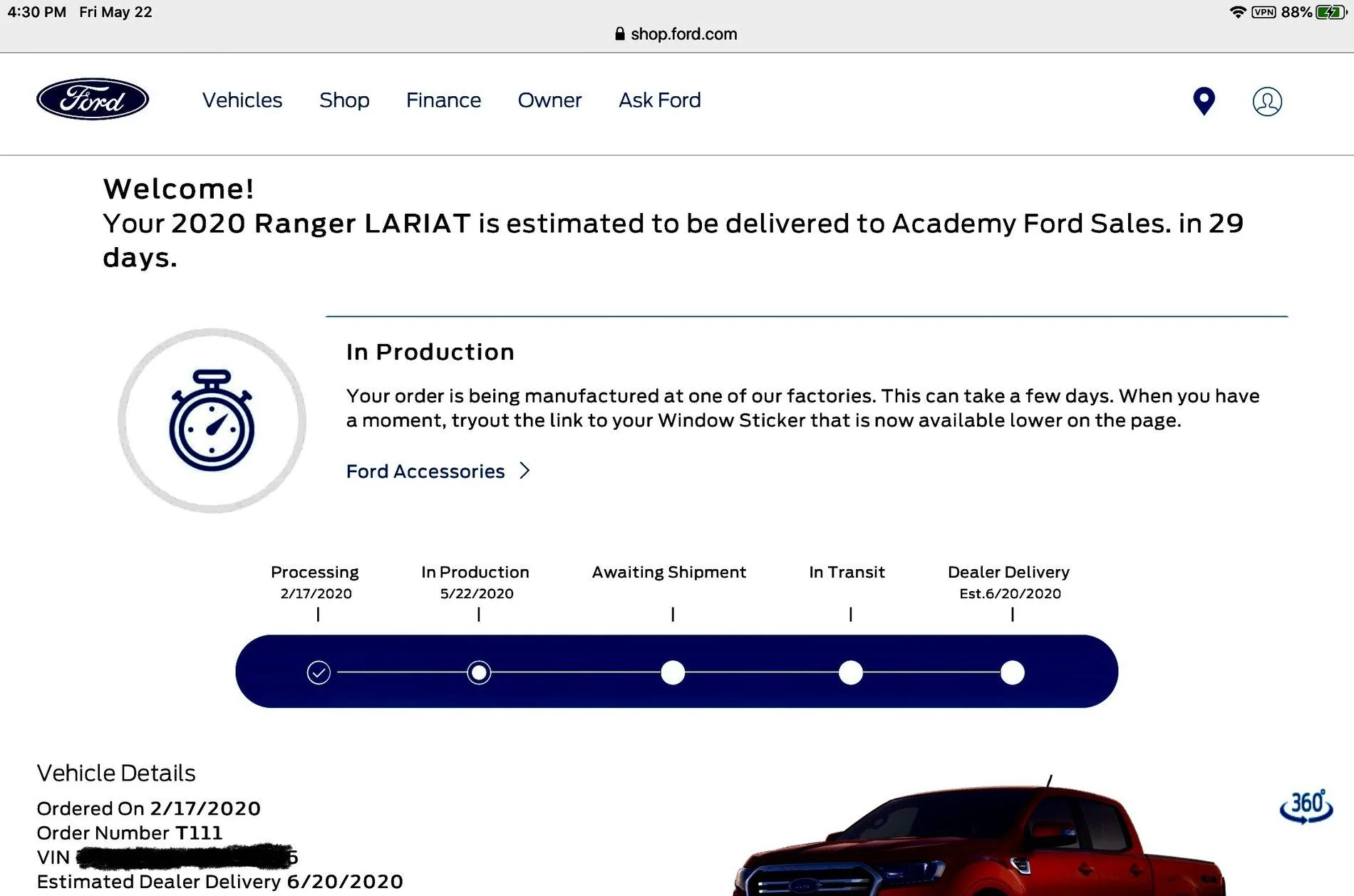Click the VIN label

pos(53,857)
